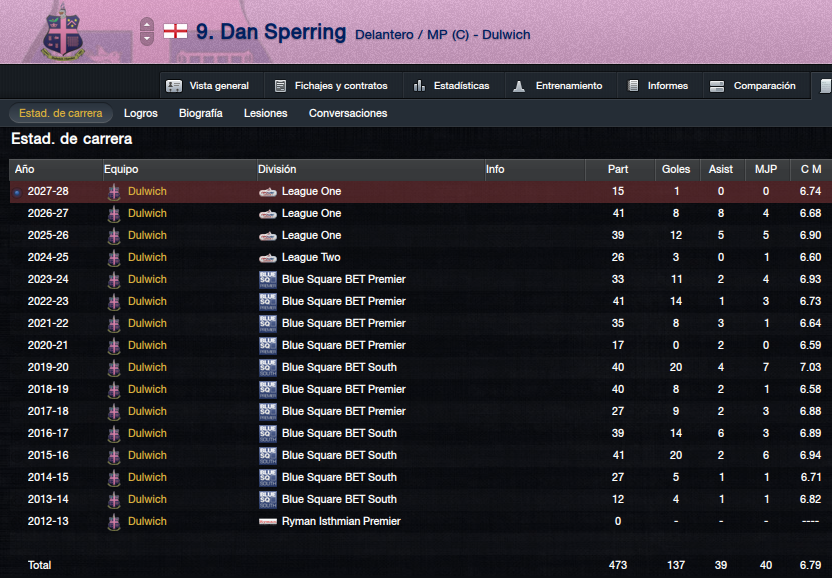
Task: Open League Two division in 2024-25 row
Action: pos(311,257)
